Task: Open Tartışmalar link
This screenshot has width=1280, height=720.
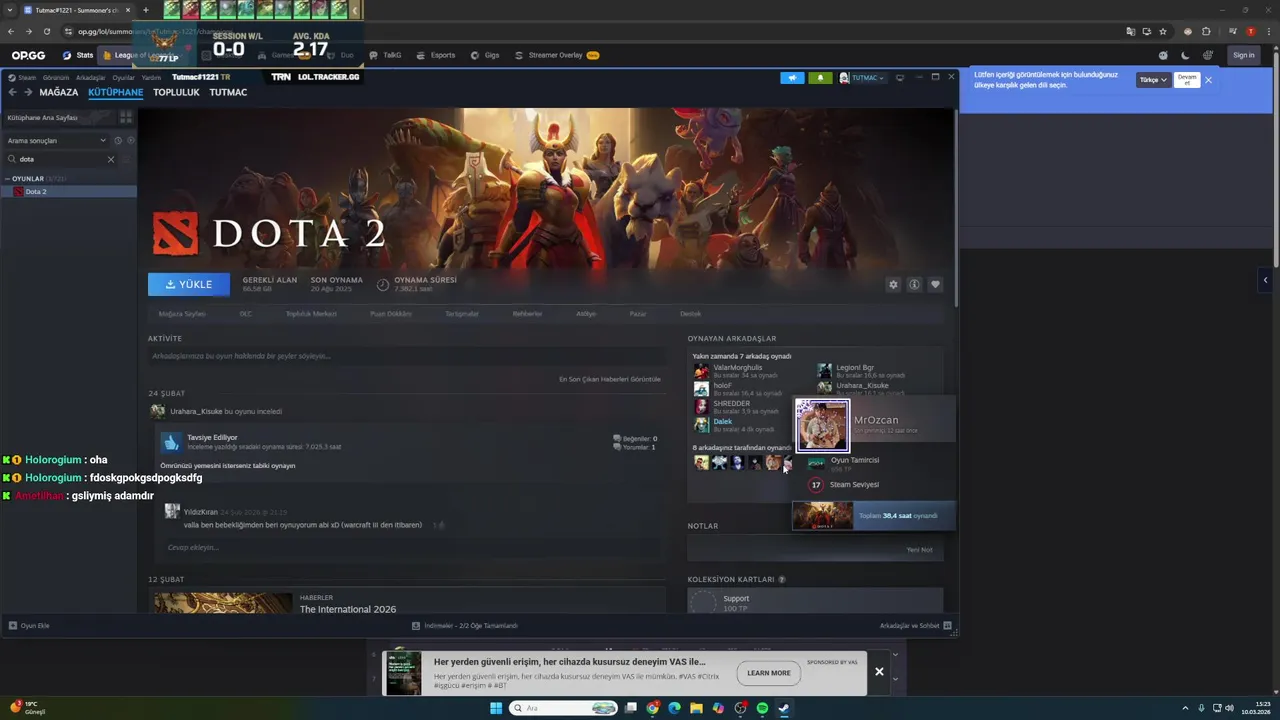Action: [x=462, y=314]
